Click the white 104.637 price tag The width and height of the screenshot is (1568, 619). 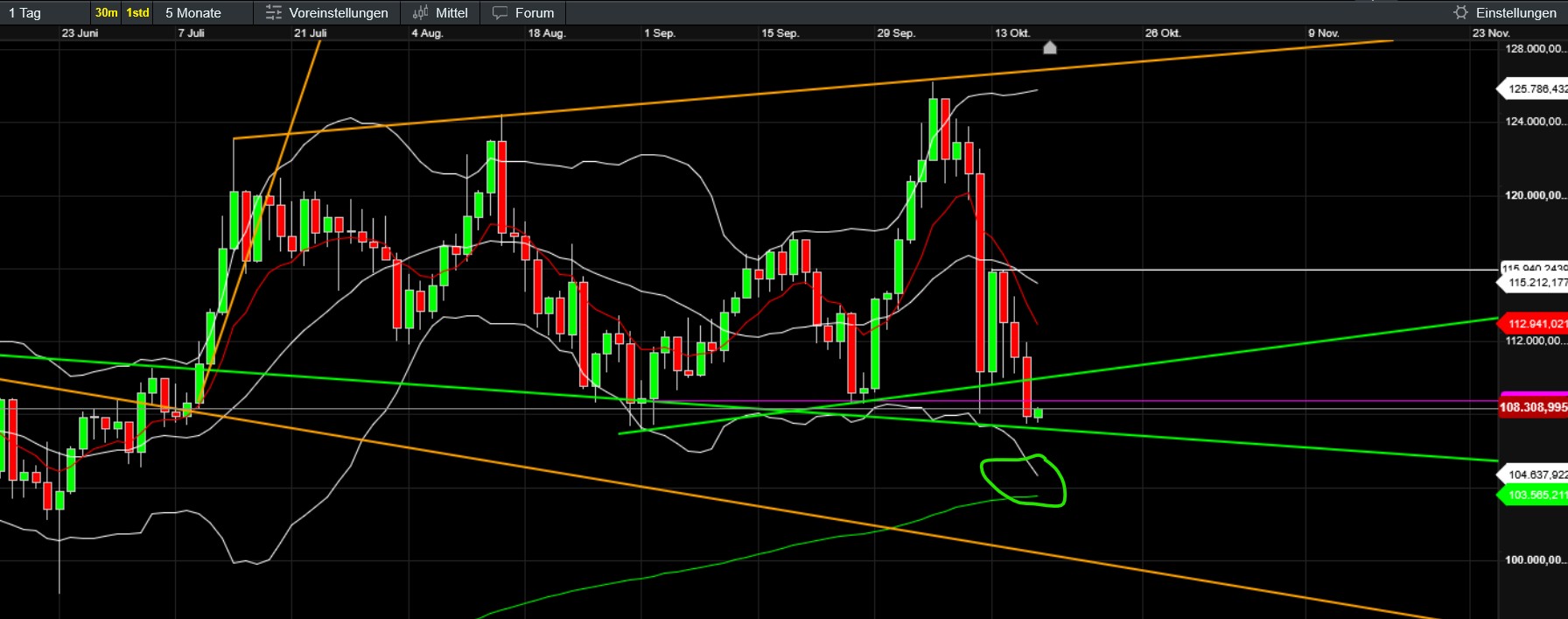point(1536,475)
